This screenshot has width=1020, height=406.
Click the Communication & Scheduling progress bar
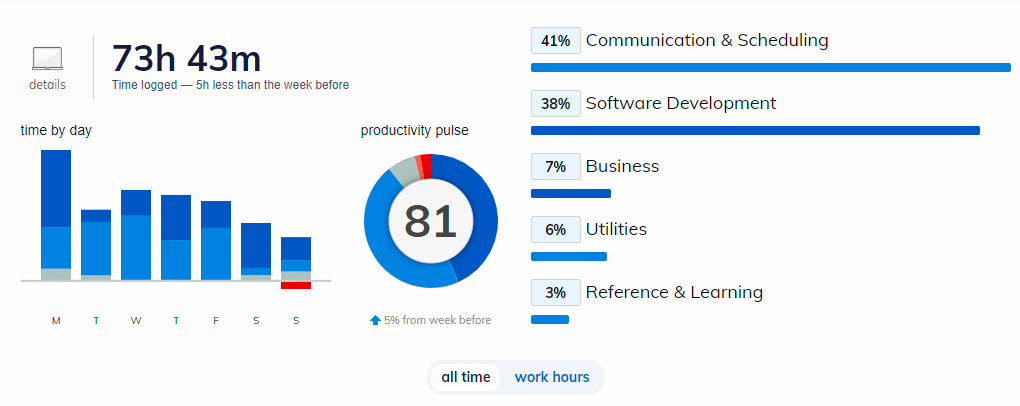770,68
